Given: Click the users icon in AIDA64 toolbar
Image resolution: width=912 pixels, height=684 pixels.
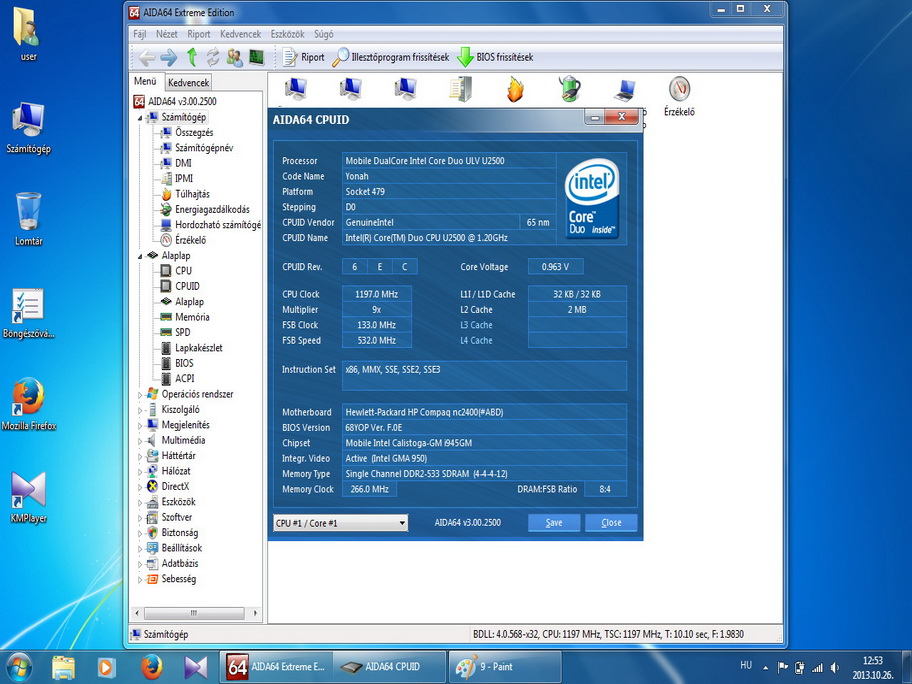Looking at the screenshot, I should (235, 57).
